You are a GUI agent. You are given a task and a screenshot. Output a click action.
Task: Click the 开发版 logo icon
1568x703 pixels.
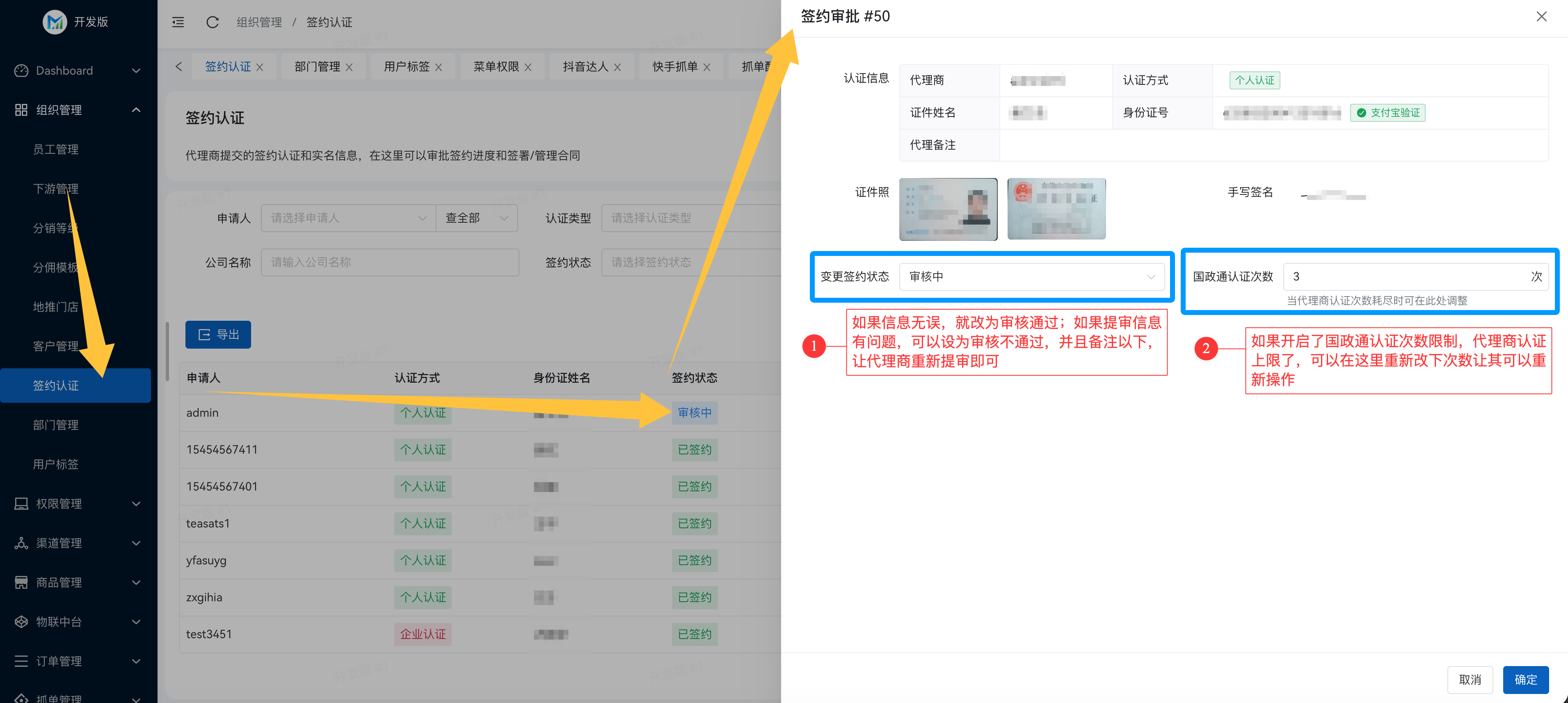[x=55, y=23]
